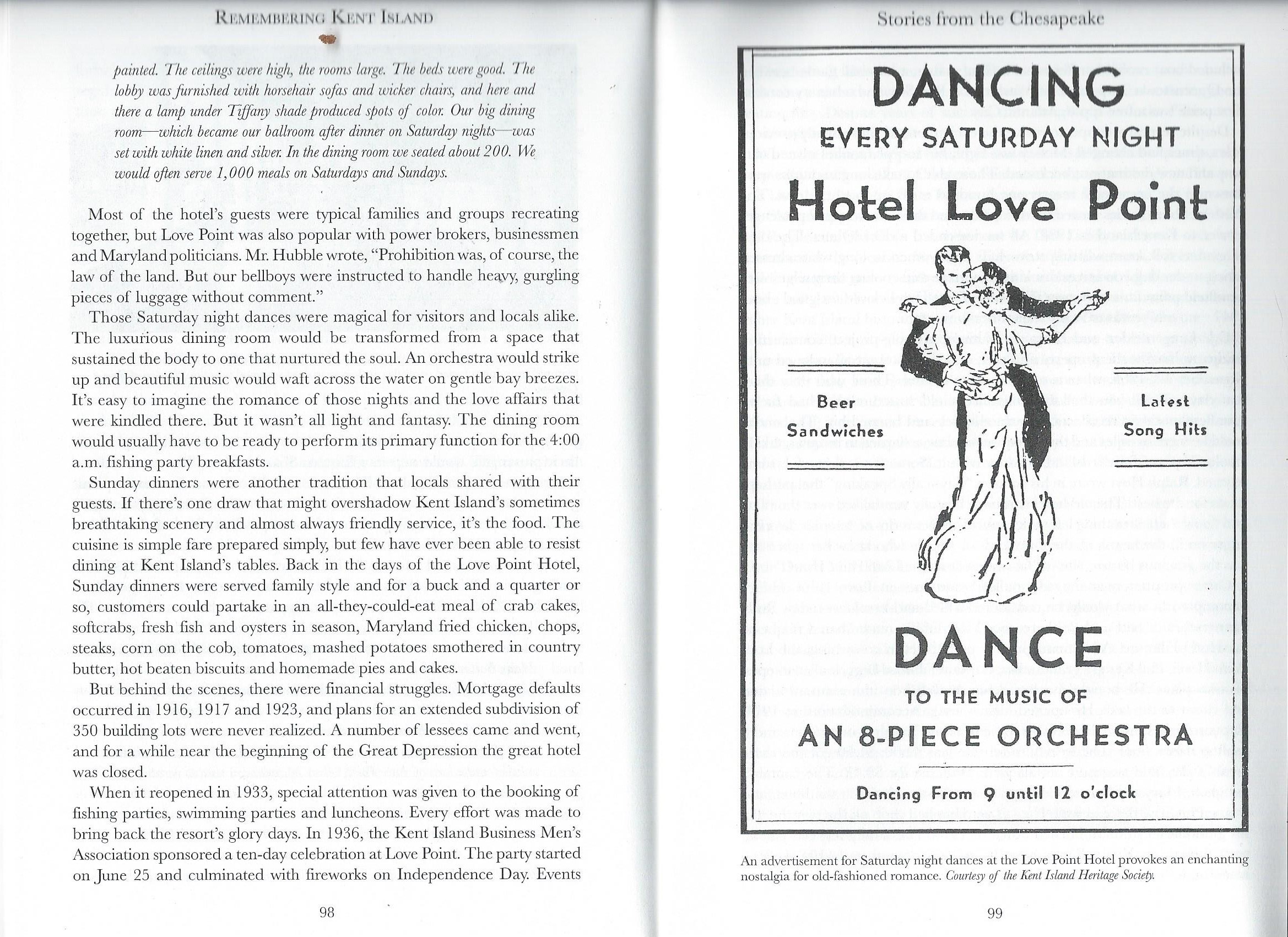Click the italic quote paragraph at top

(x=325, y=121)
